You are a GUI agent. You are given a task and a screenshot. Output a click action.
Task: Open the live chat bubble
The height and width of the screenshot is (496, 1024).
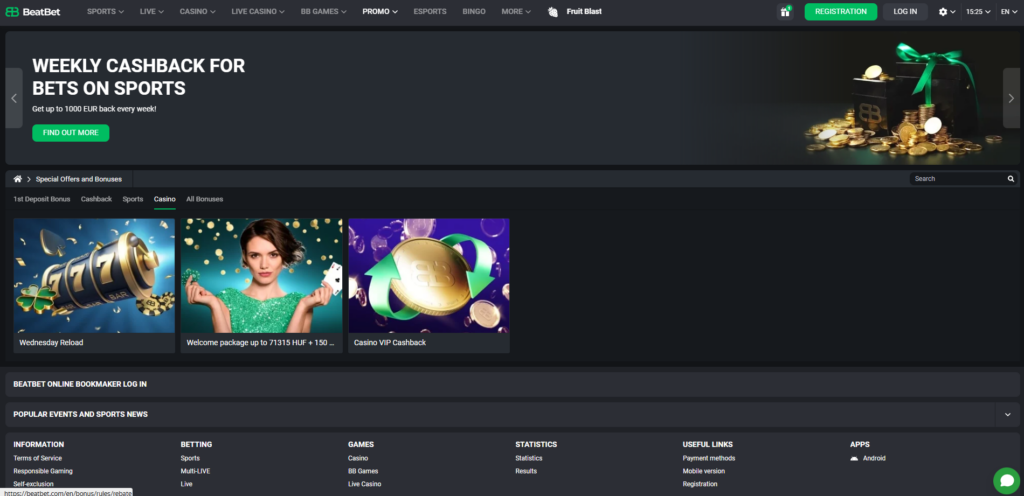[1006, 480]
